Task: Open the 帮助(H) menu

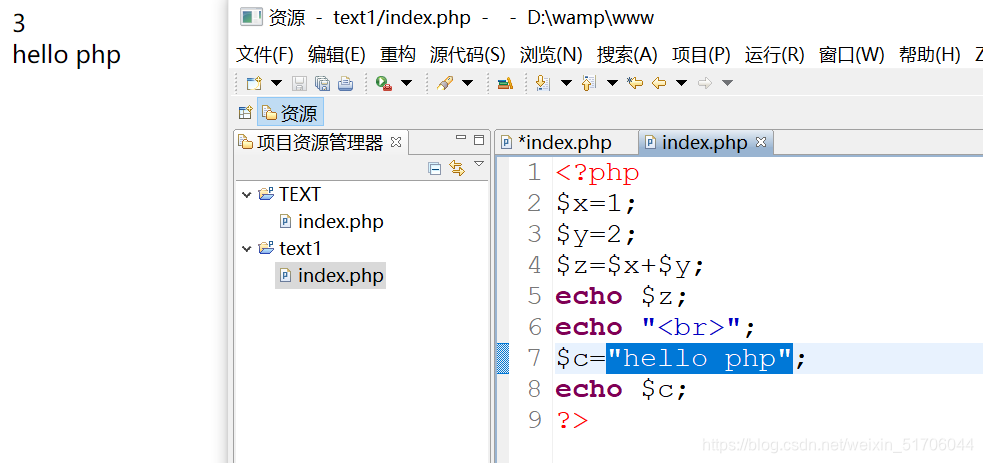Action: coord(929,55)
